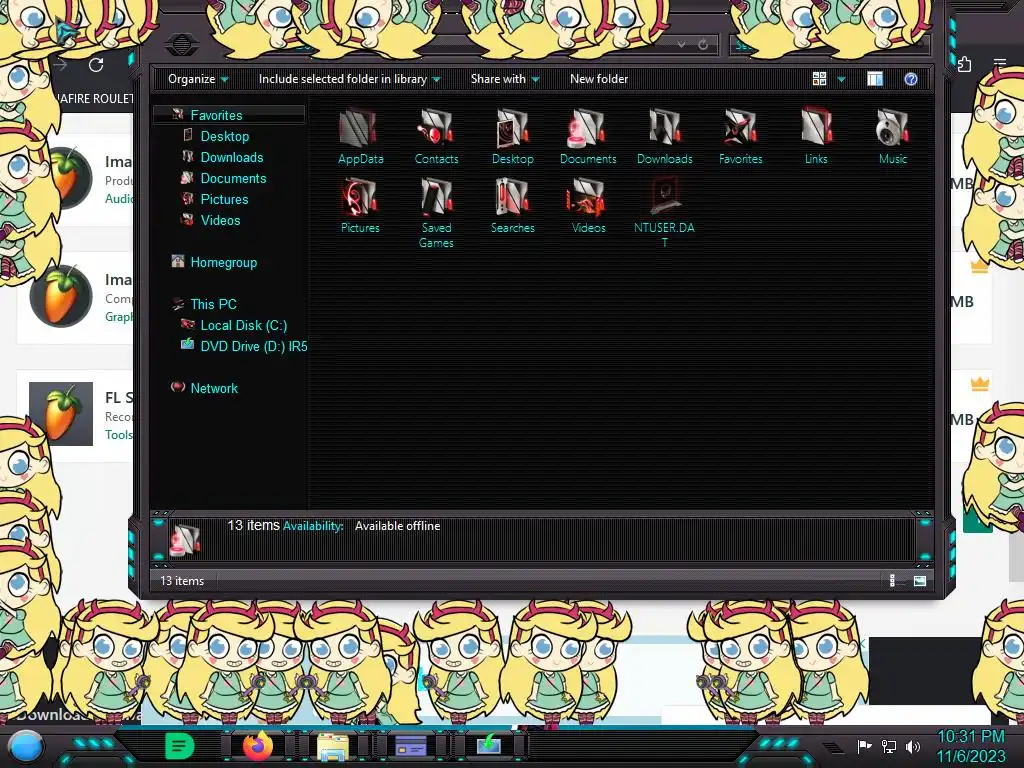Expand address bar history dropdown
1024x768 pixels.
681,44
